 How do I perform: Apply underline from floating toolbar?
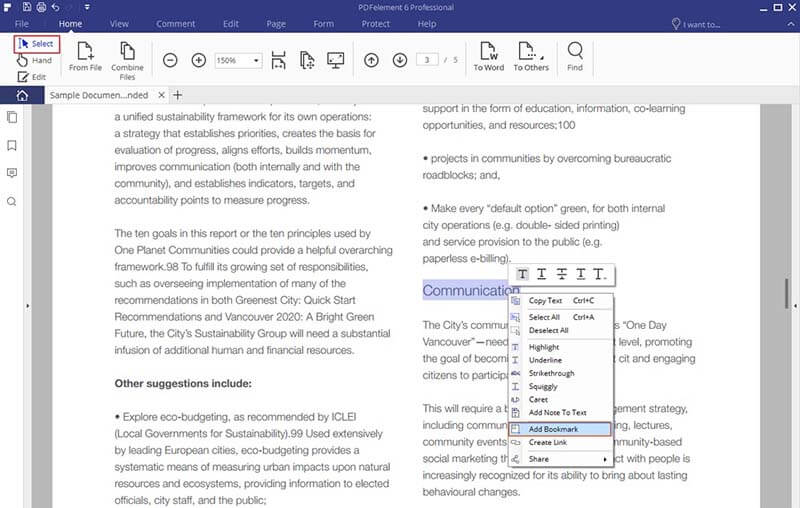542,274
